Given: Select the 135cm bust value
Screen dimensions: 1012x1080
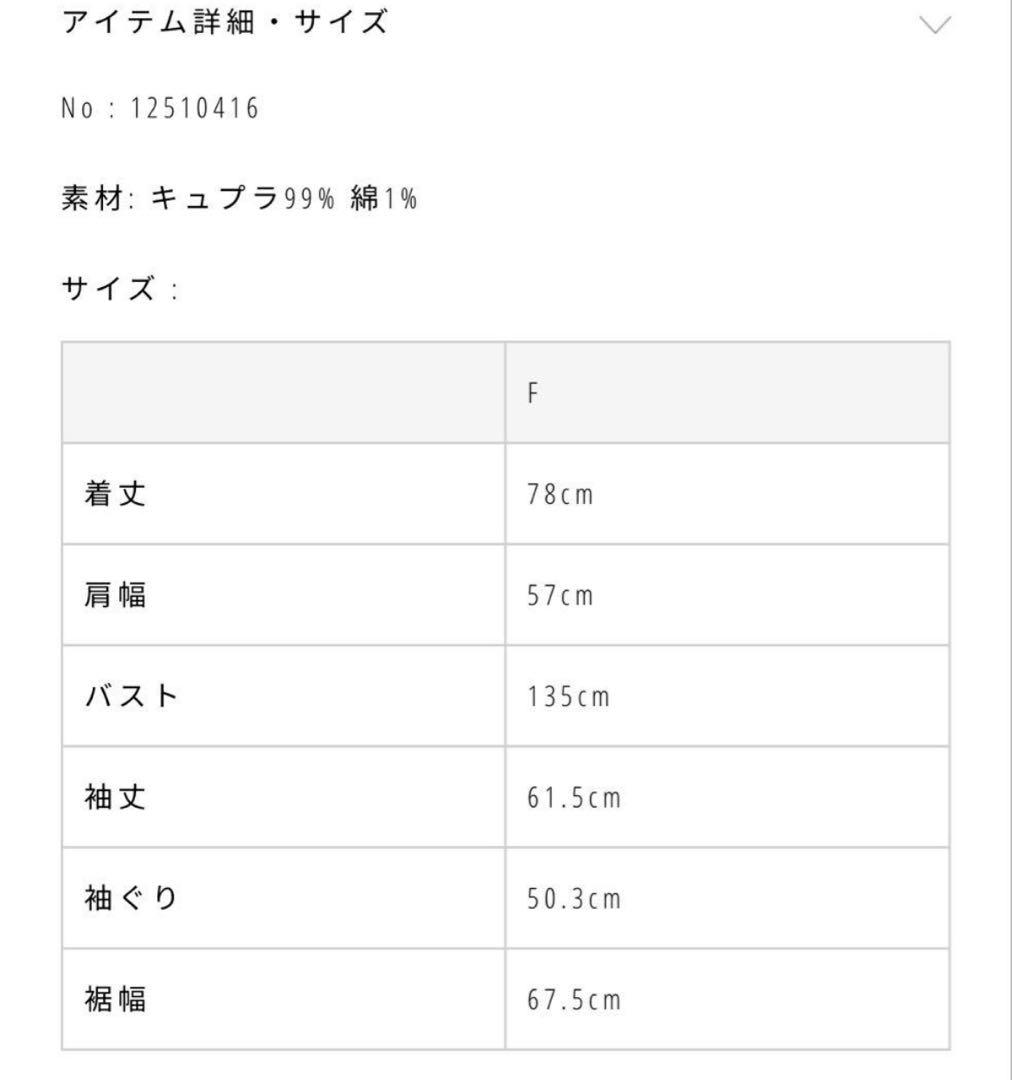Looking at the screenshot, I should [x=568, y=697].
